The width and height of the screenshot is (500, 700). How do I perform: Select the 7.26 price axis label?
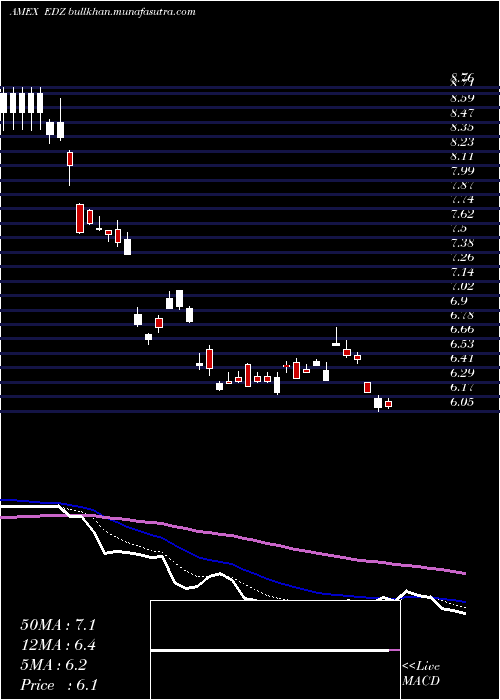[x=462, y=257]
